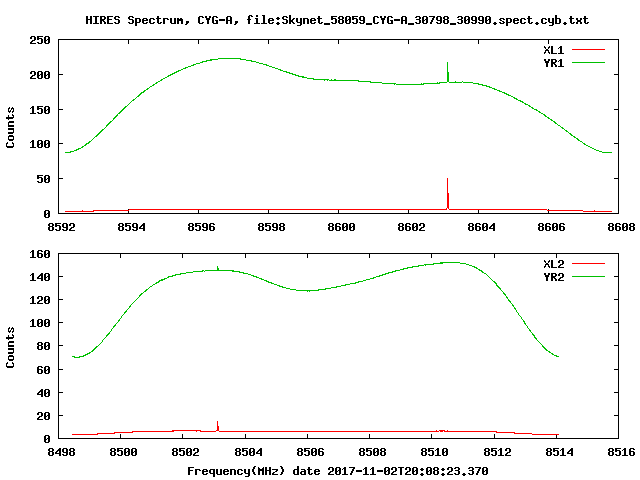Click the 8600 tick label
Image resolution: width=640 pixels, height=480 pixels.
[x=341, y=227]
